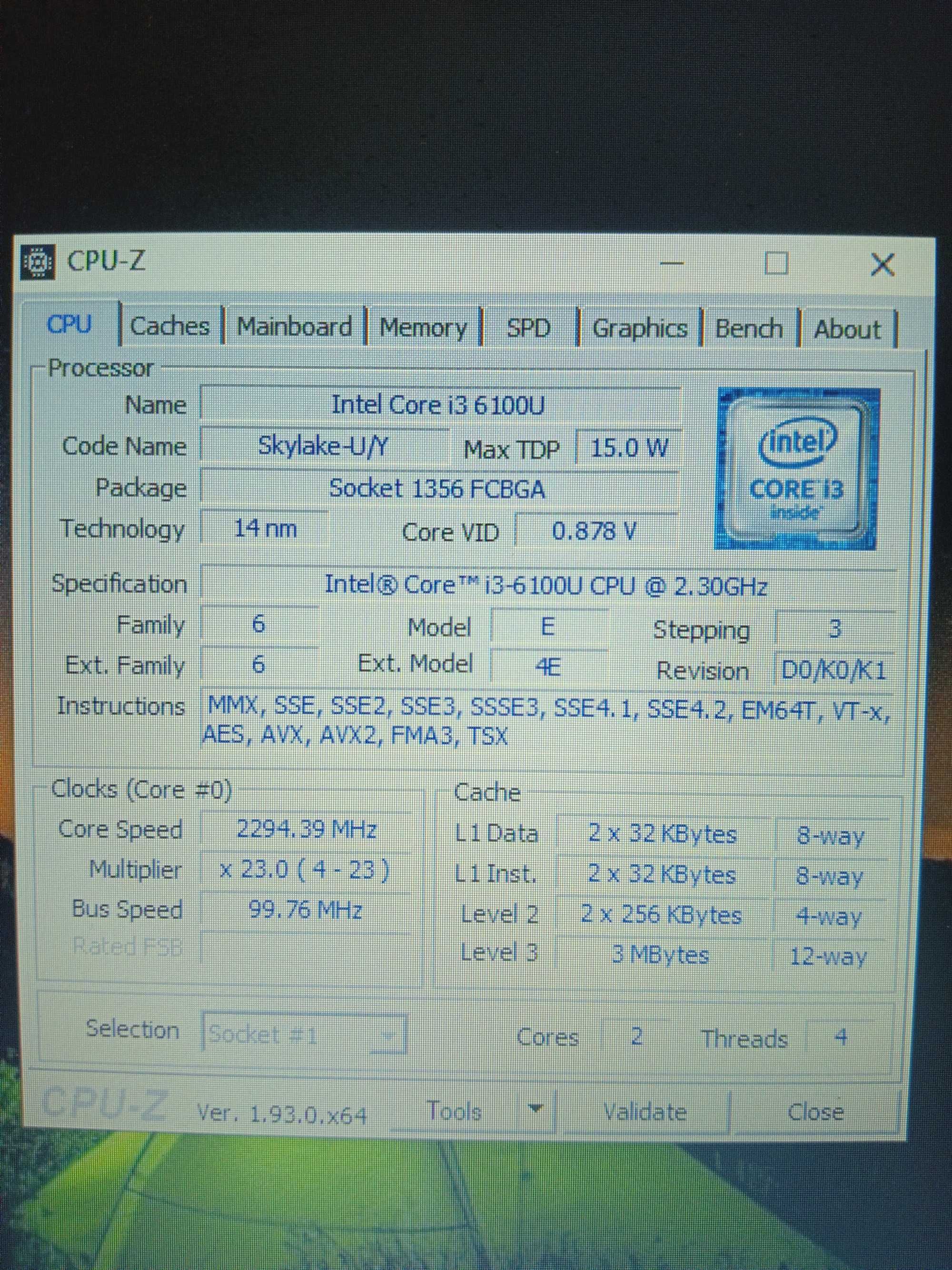The image size is (952, 1270).
Task: Click the Model value E
Action: pos(549,626)
